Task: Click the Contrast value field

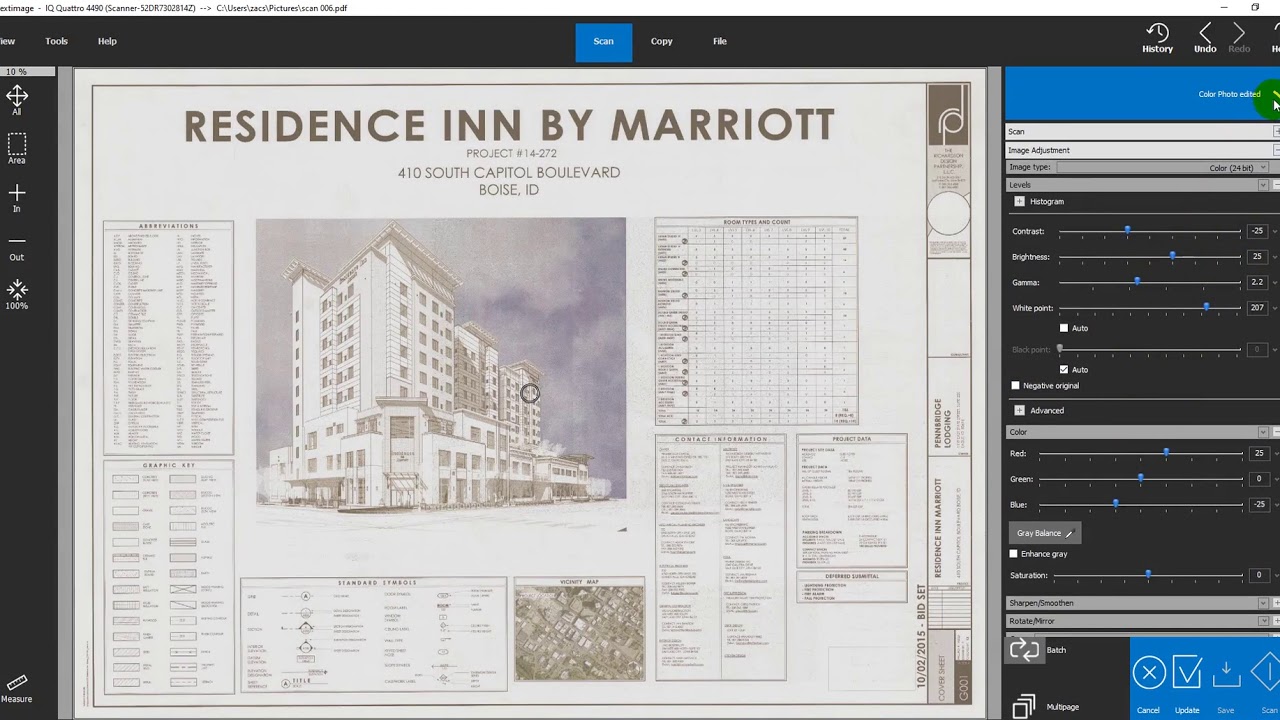Action: click(1258, 231)
